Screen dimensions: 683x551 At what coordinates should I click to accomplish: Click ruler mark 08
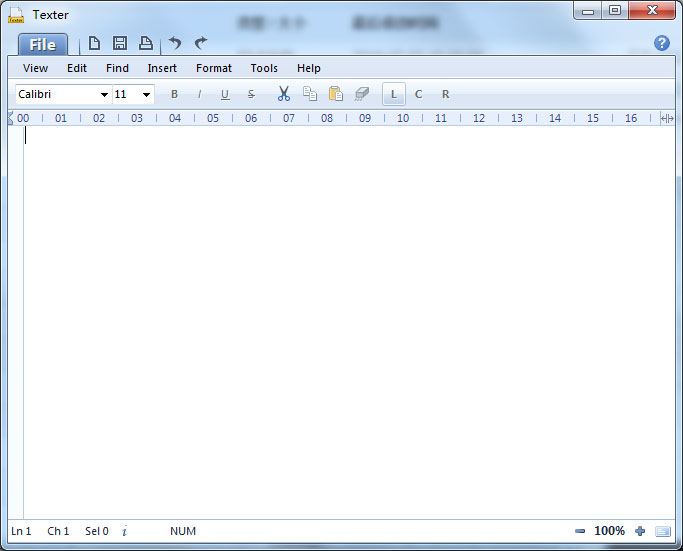pyautogui.click(x=327, y=118)
